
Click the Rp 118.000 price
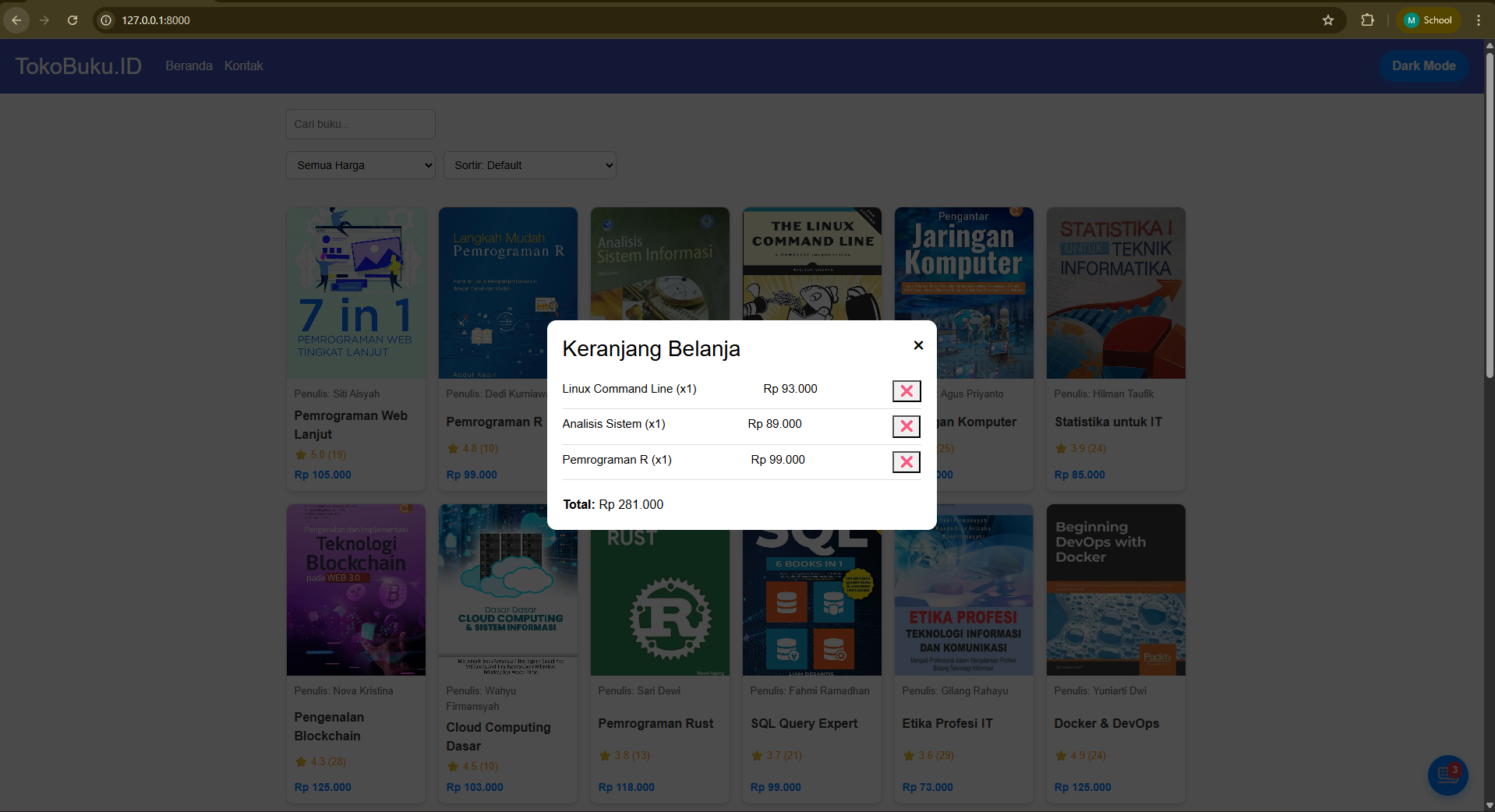pos(626,787)
